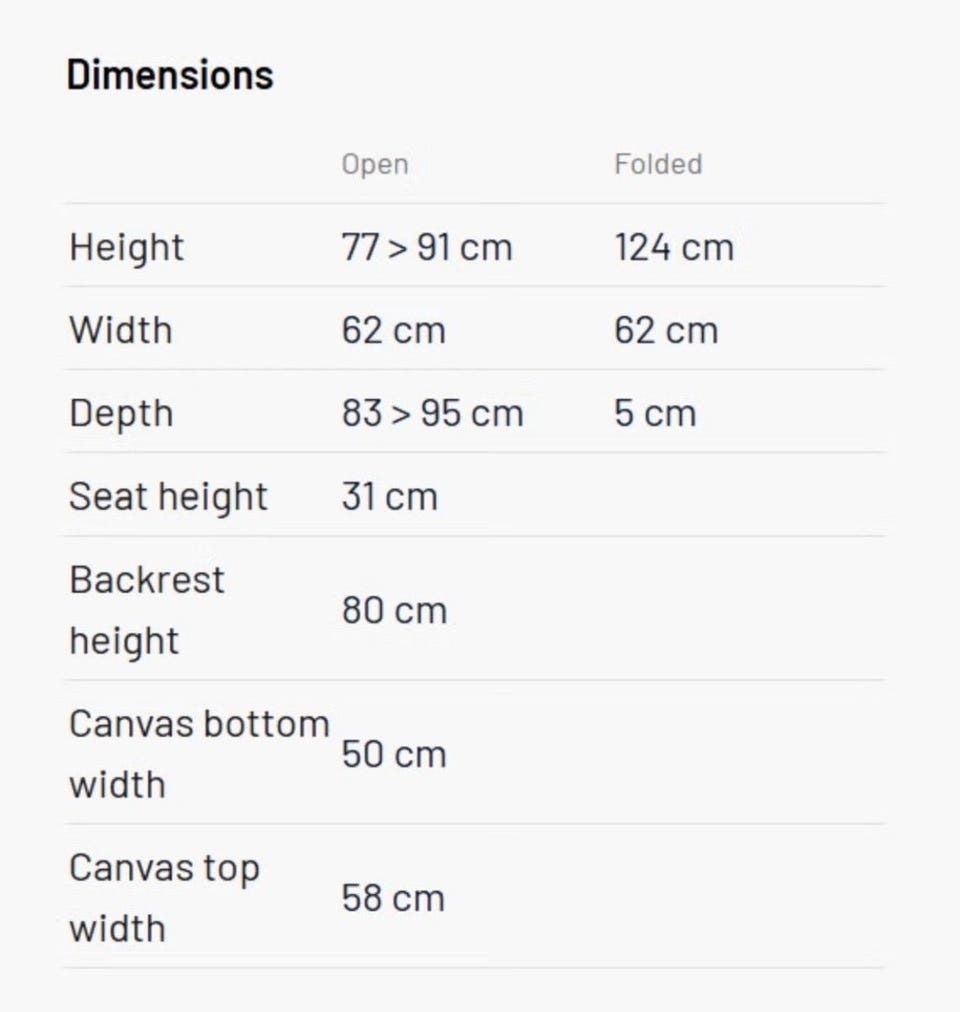The image size is (960, 1012).
Task: Click the open width value 62 cm
Action: click(x=394, y=330)
